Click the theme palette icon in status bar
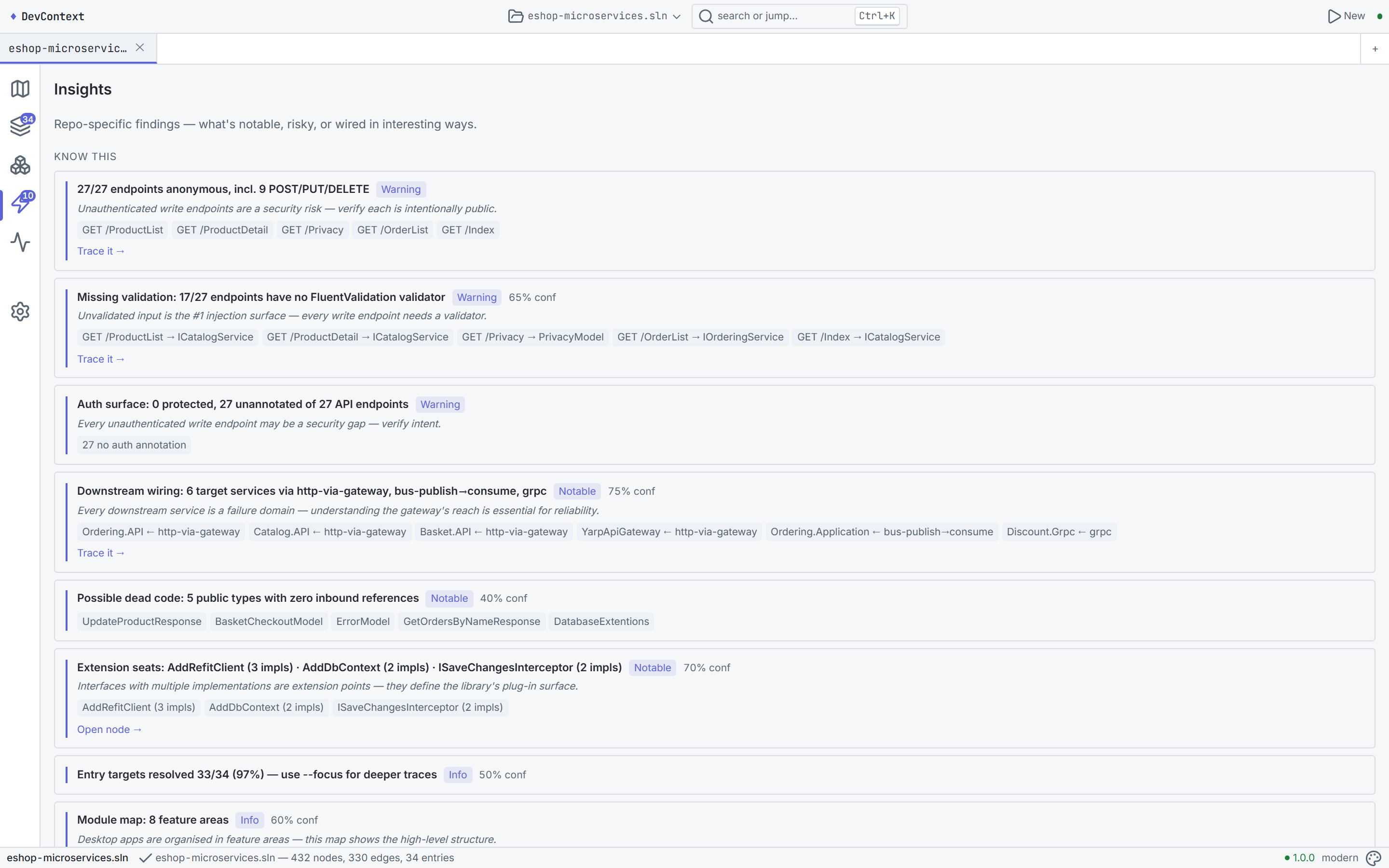The width and height of the screenshot is (1389, 868). tap(1374, 858)
